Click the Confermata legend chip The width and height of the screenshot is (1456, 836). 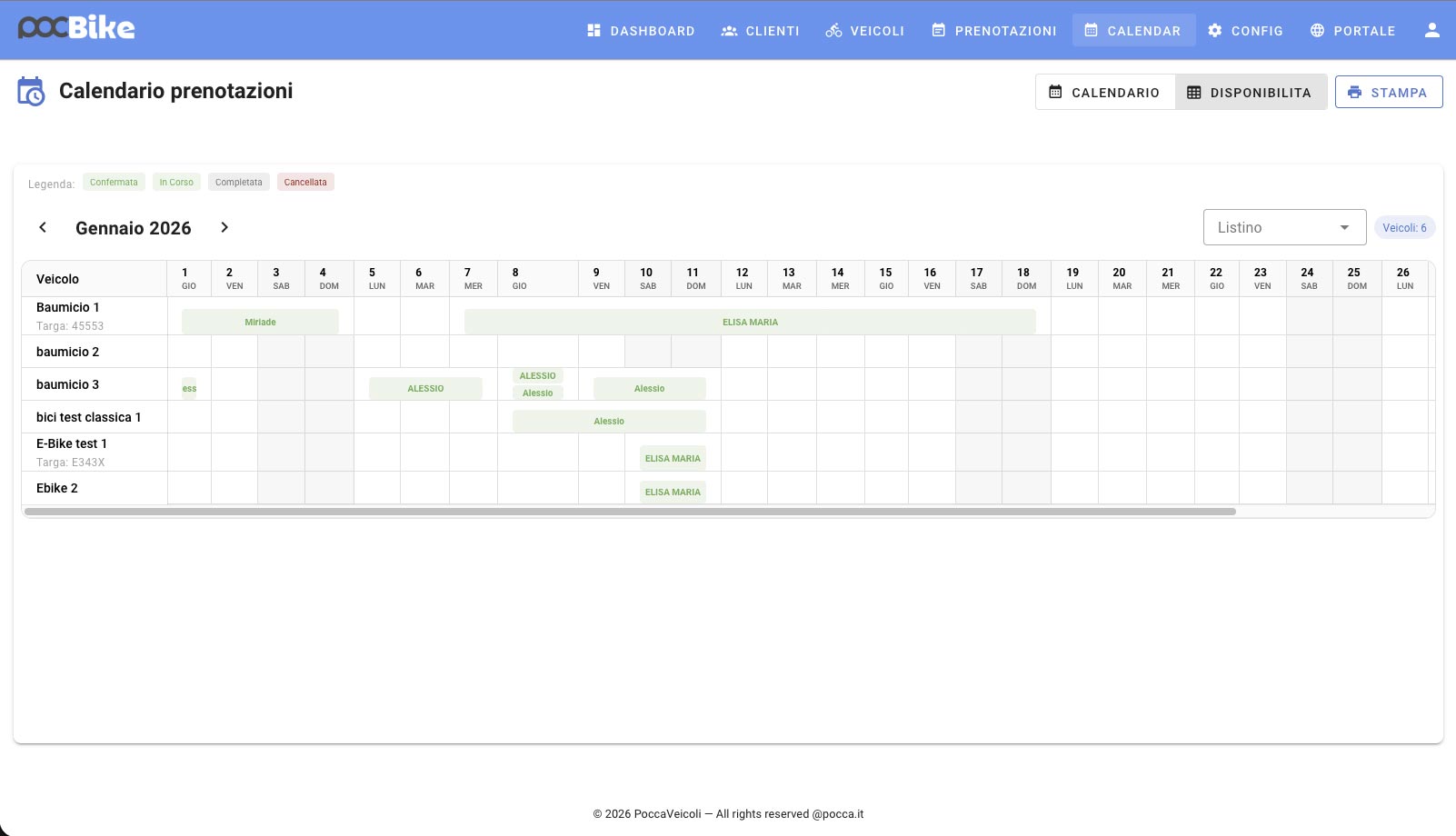point(114,182)
